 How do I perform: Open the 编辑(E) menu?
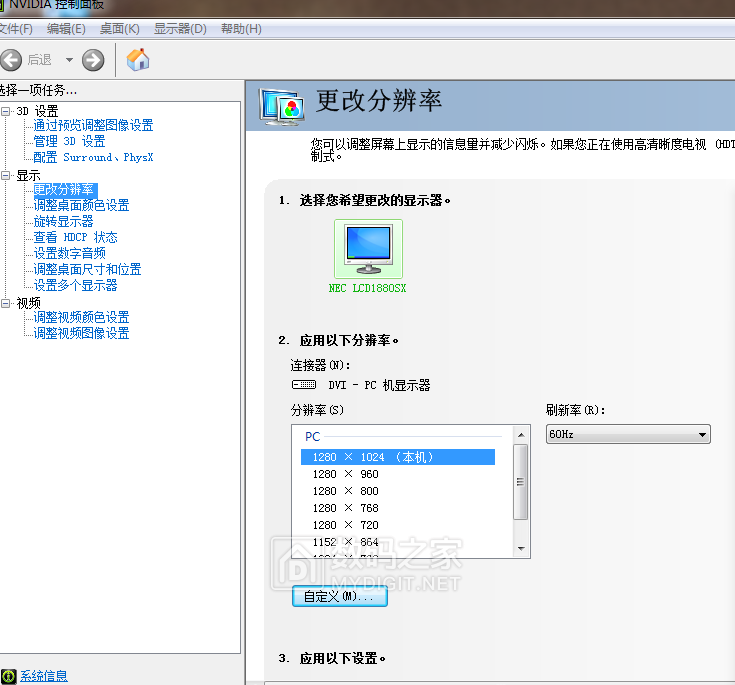66,29
